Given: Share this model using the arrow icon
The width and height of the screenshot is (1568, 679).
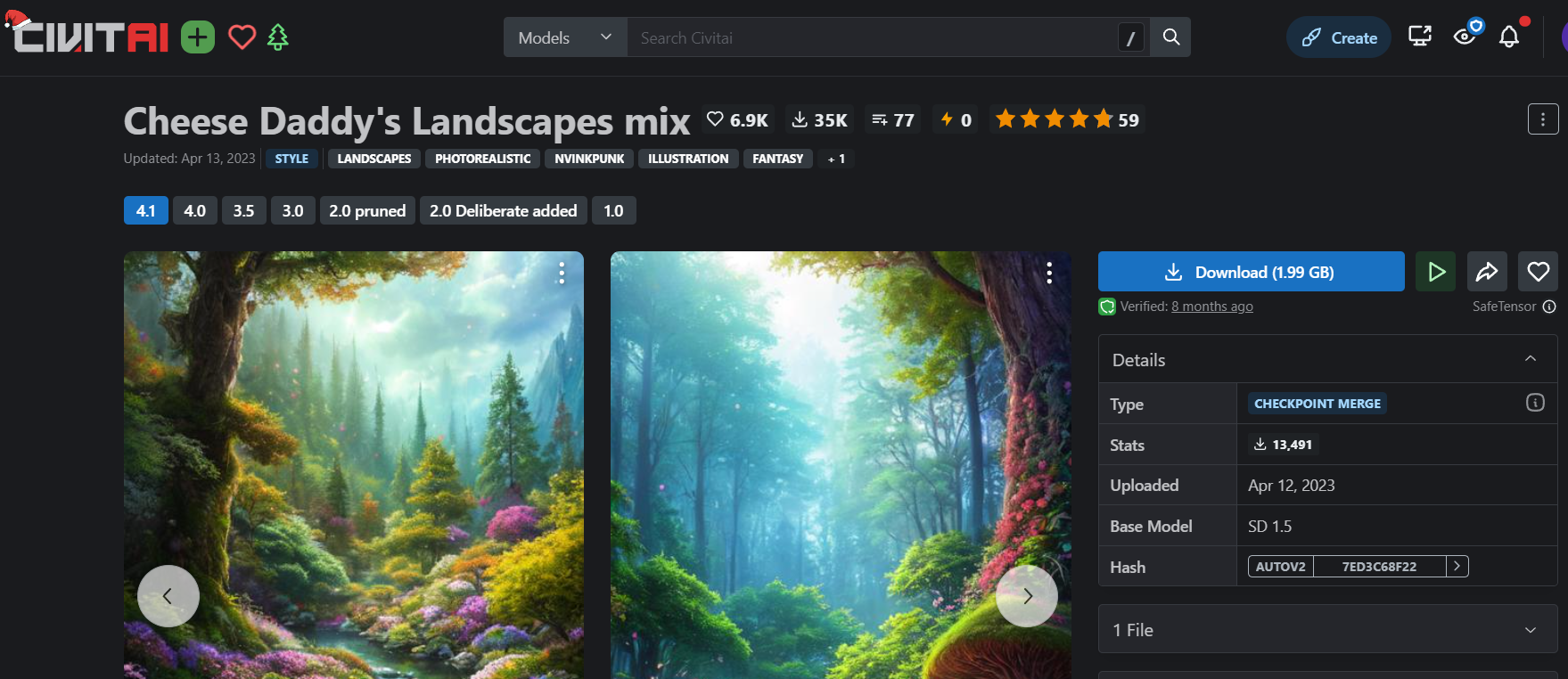Looking at the screenshot, I should (x=1486, y=272).
